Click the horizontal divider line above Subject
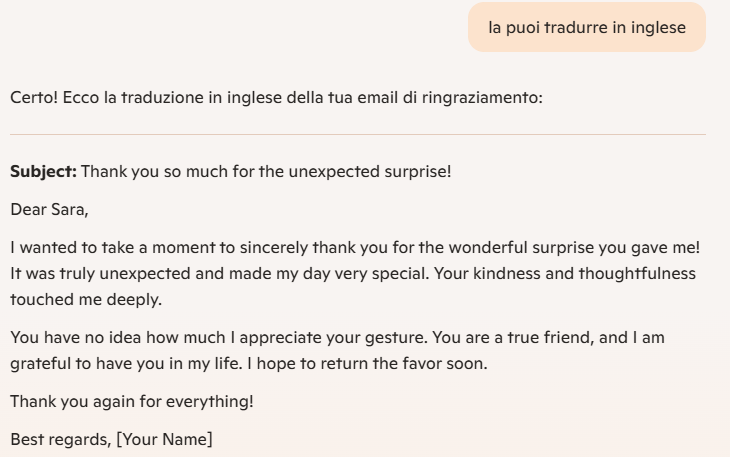The width and height of the screenshot is (730, 457). click(x=358, y=134)
